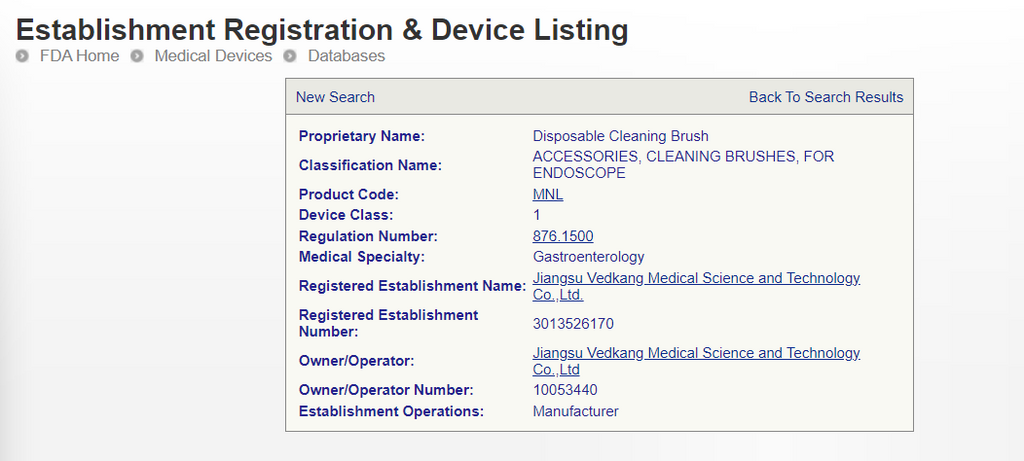This screenshot has height=461, width=1024.
Task: Start a New Search
Action: tap(335, 97)
